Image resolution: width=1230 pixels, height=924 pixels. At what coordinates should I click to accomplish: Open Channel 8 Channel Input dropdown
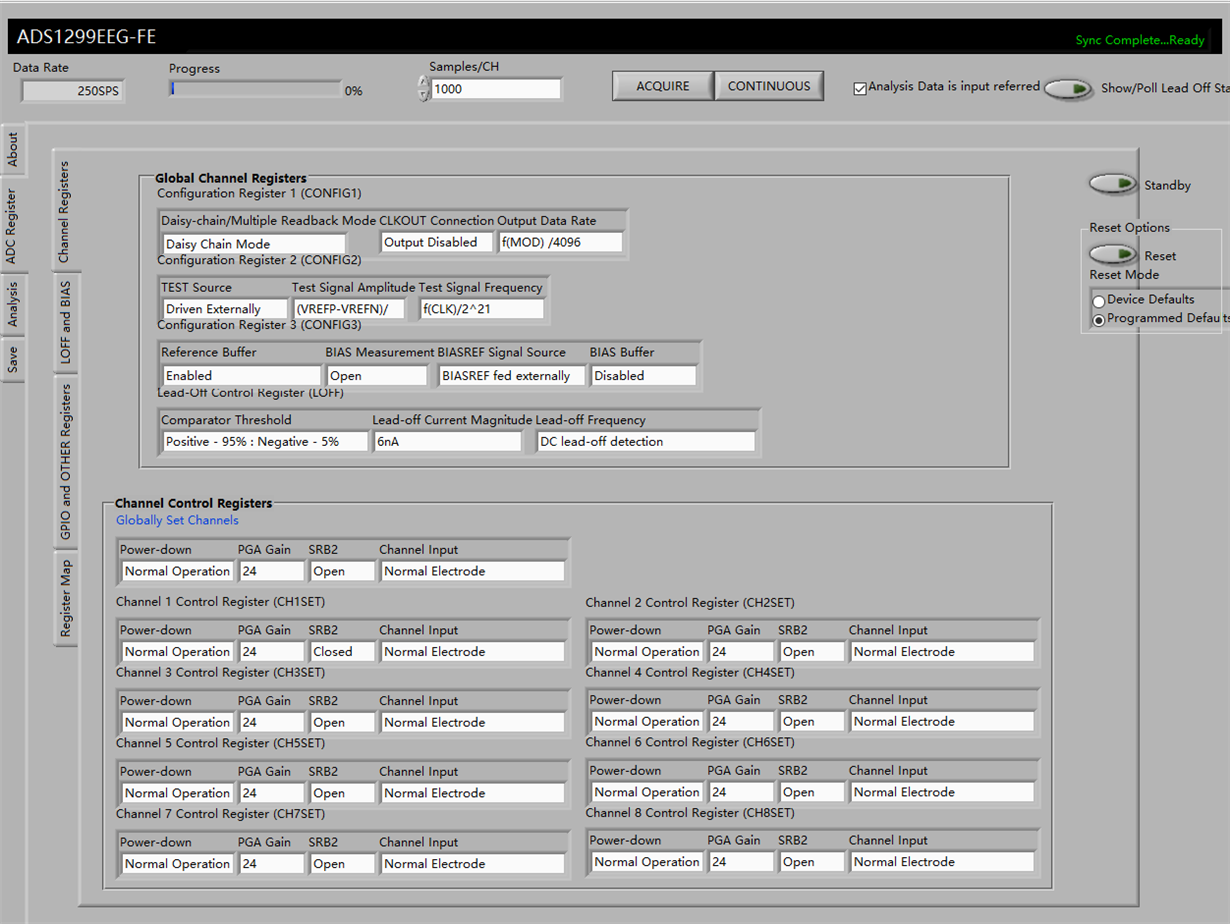(x=943, y=862)
